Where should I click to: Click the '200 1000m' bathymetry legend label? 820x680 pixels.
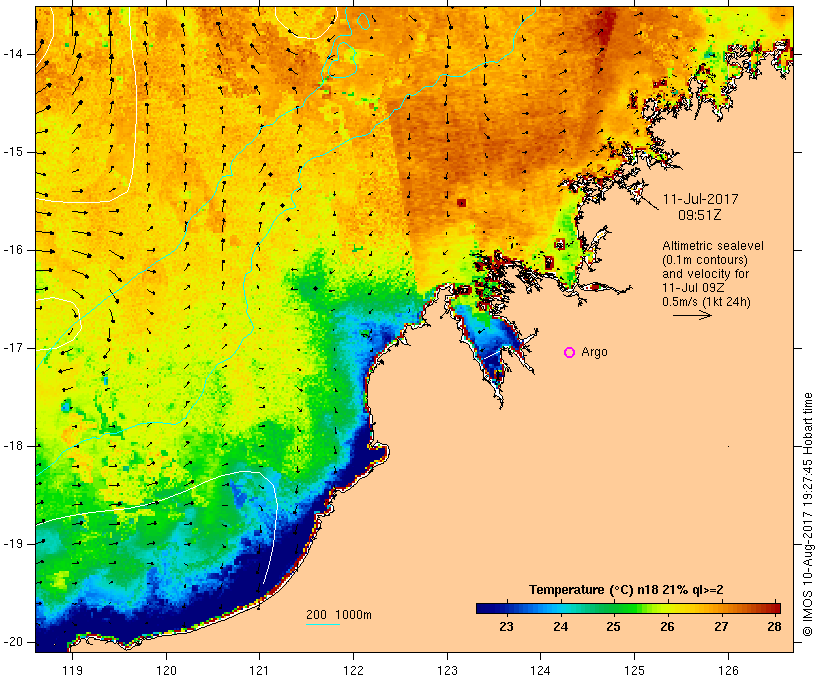[339, 615]
